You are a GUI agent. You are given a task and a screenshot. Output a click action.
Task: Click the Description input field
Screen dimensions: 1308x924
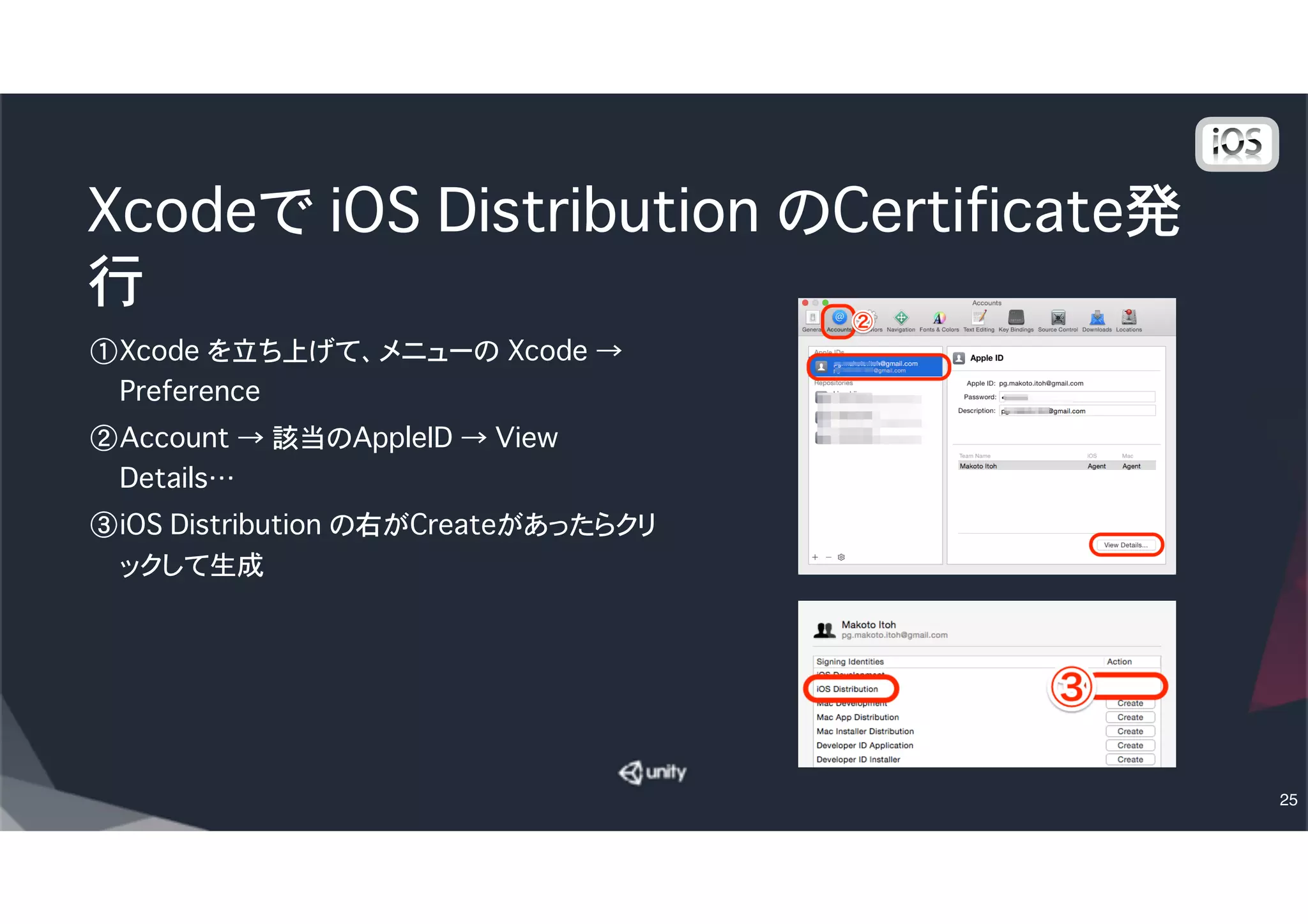[x=1077, y=411]
